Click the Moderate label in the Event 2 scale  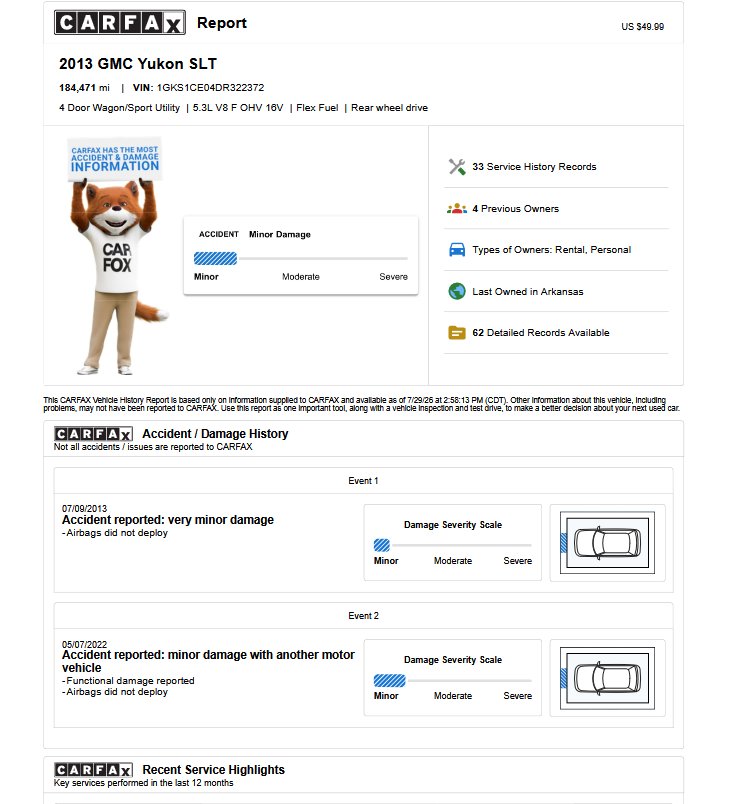pos(452,696)
